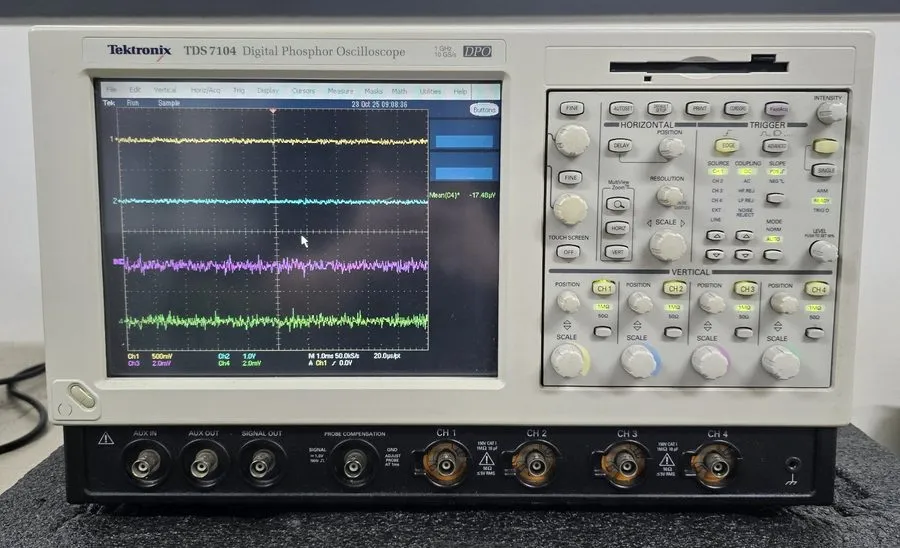Viewport: 900px width, 548px height.
Task: Click the CH 2 termination (1MΩ/50Ω) button
Action: tap(673, 332)
